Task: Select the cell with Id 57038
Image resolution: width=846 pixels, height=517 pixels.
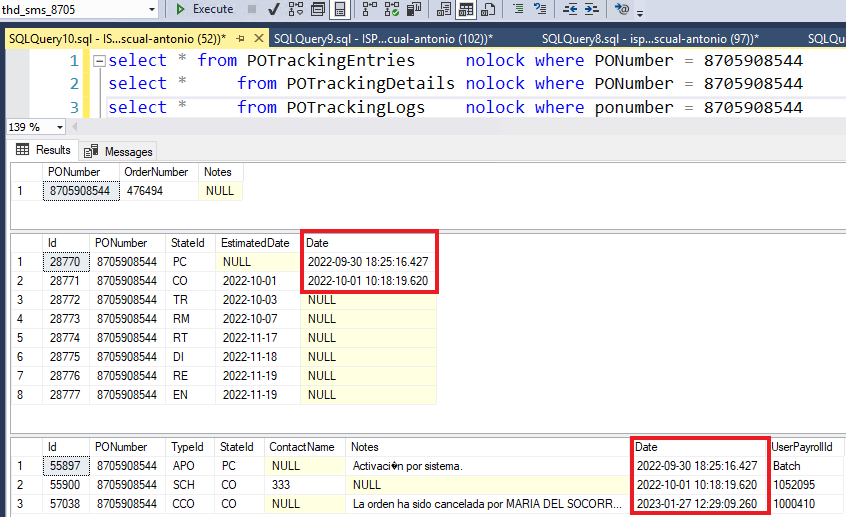Action: (x=66, y=504)
